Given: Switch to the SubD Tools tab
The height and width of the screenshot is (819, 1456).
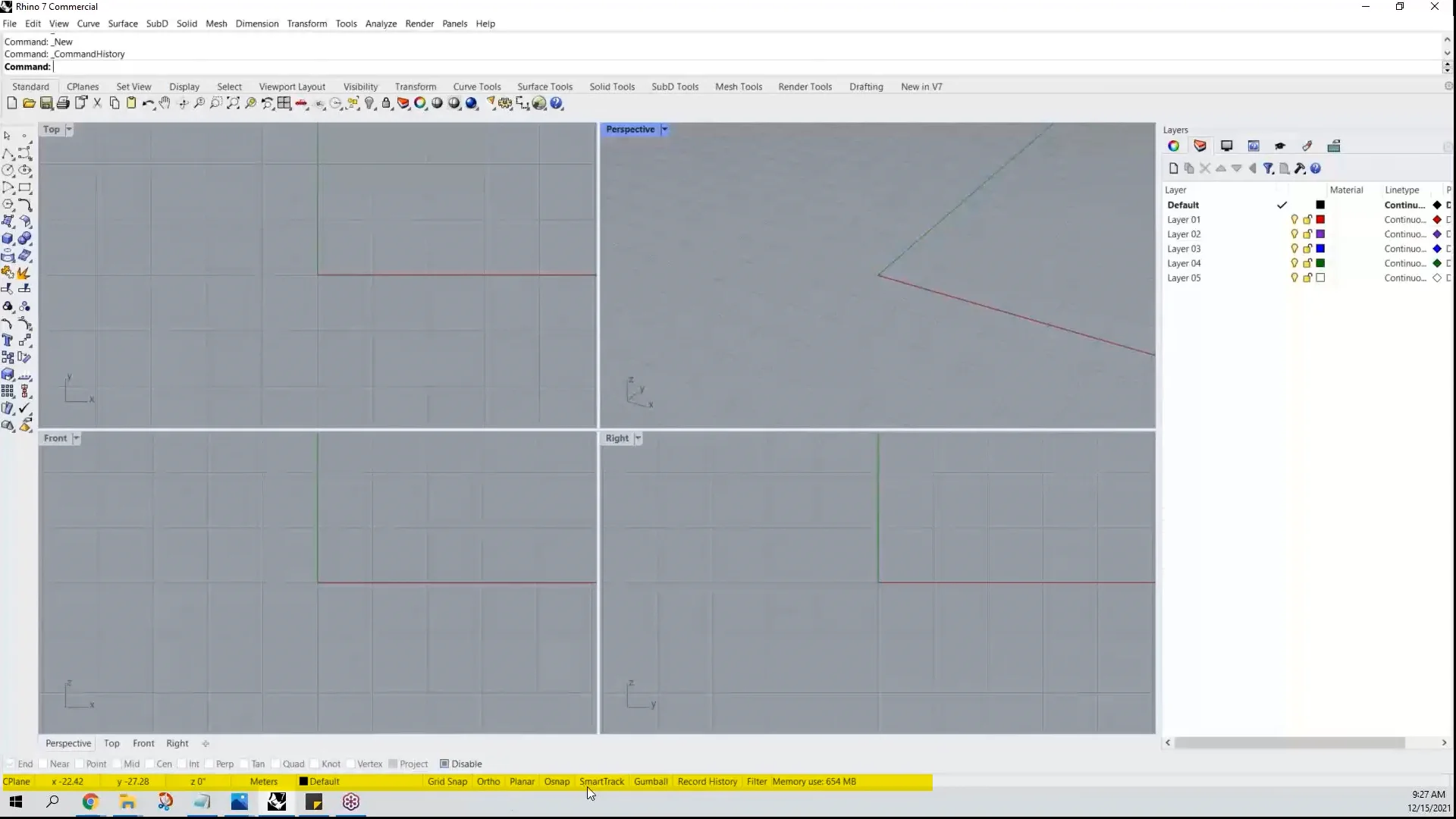Looking at the screenshot, I should coord(675,86).
